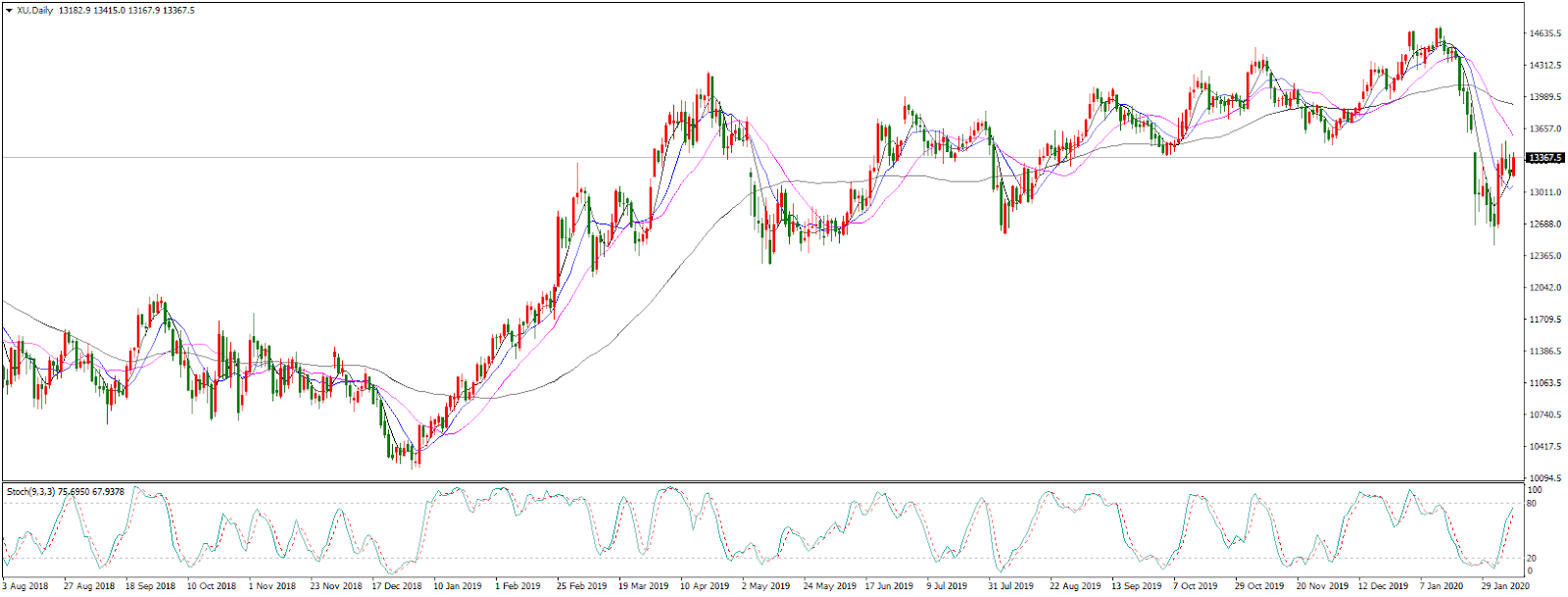This screenshot has height=597, width=1568.
Task: Click the XU,Daily chart title text
Action: pyautogui.click(x=34, y=11)
